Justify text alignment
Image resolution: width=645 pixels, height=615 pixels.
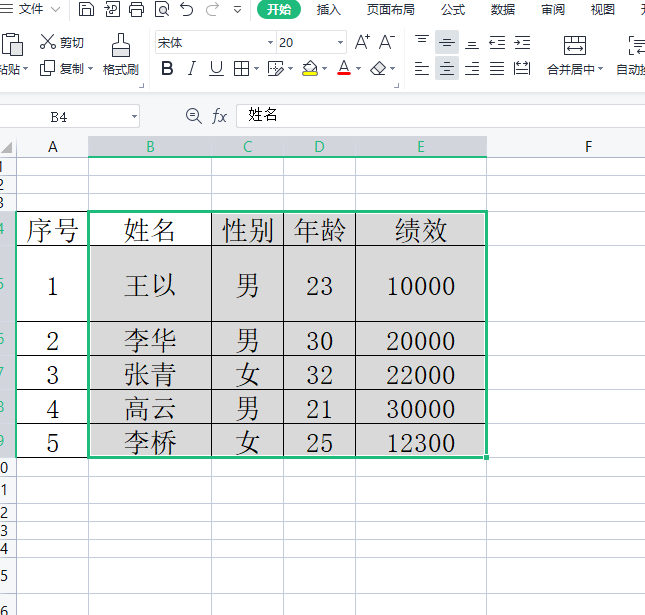(497, 68)
